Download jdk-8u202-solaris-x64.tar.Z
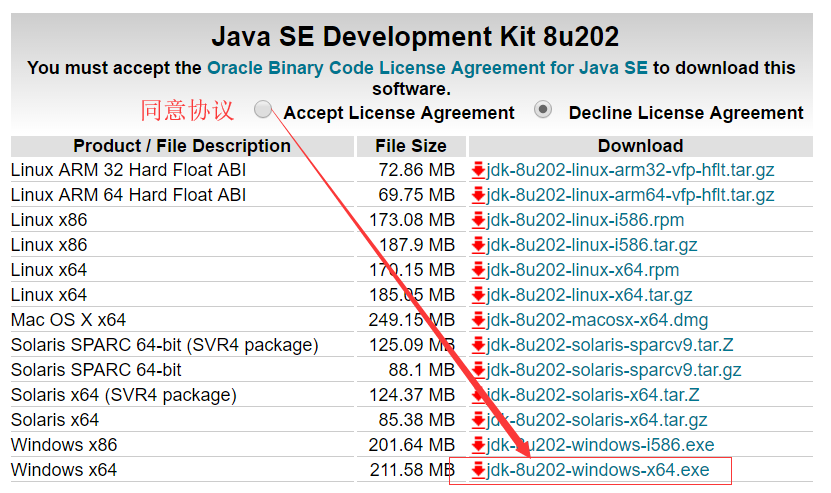 (x=593, y=395)
